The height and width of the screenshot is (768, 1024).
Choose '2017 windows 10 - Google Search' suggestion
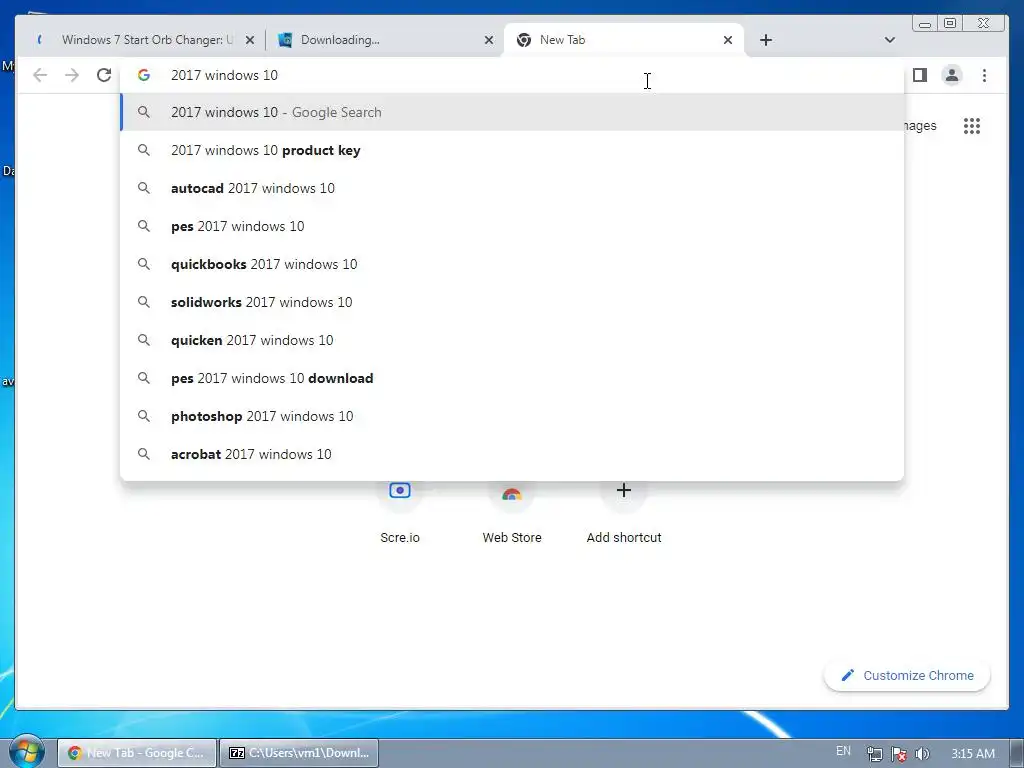512,112
